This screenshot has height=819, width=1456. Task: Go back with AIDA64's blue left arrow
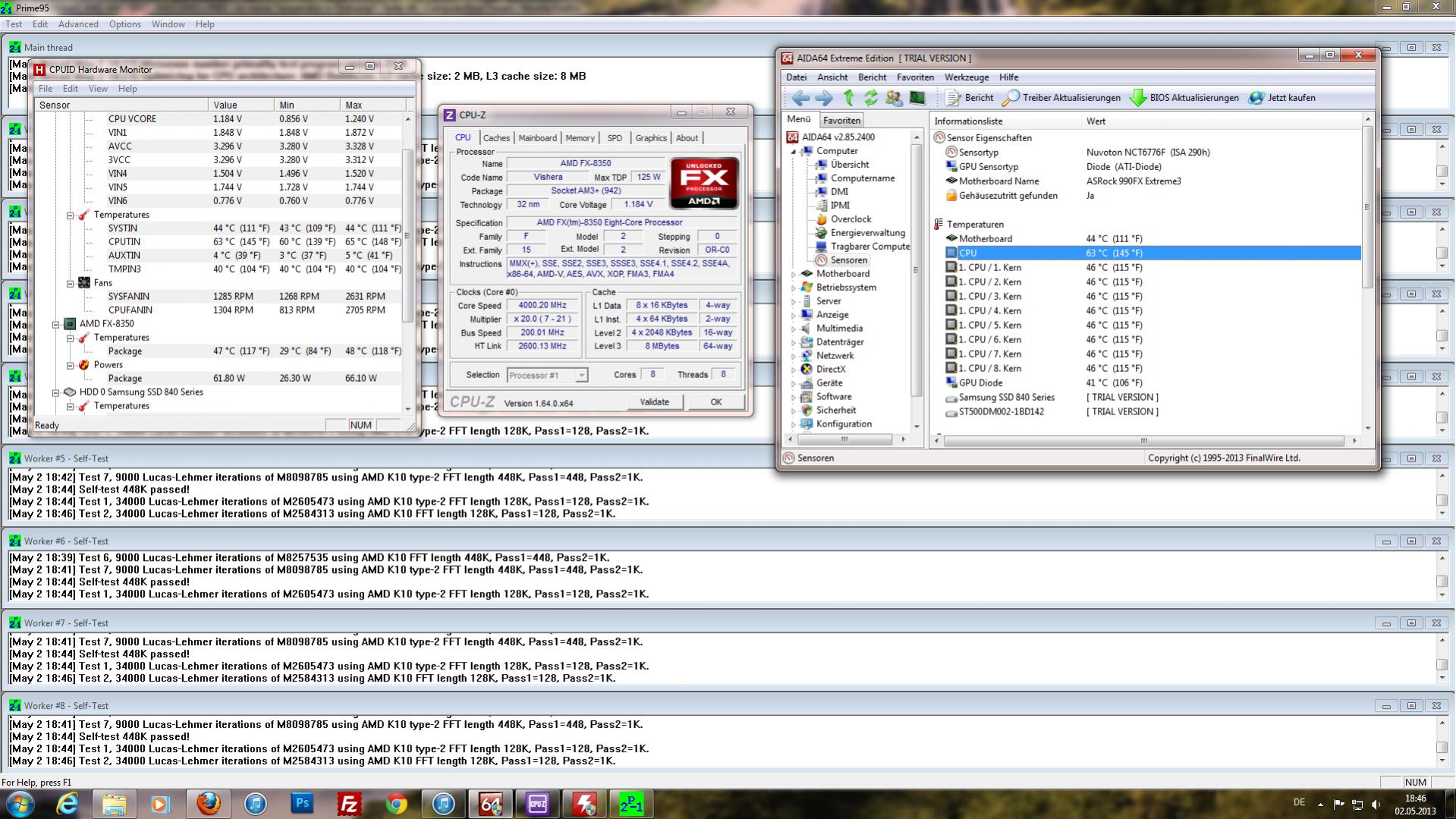800,98
